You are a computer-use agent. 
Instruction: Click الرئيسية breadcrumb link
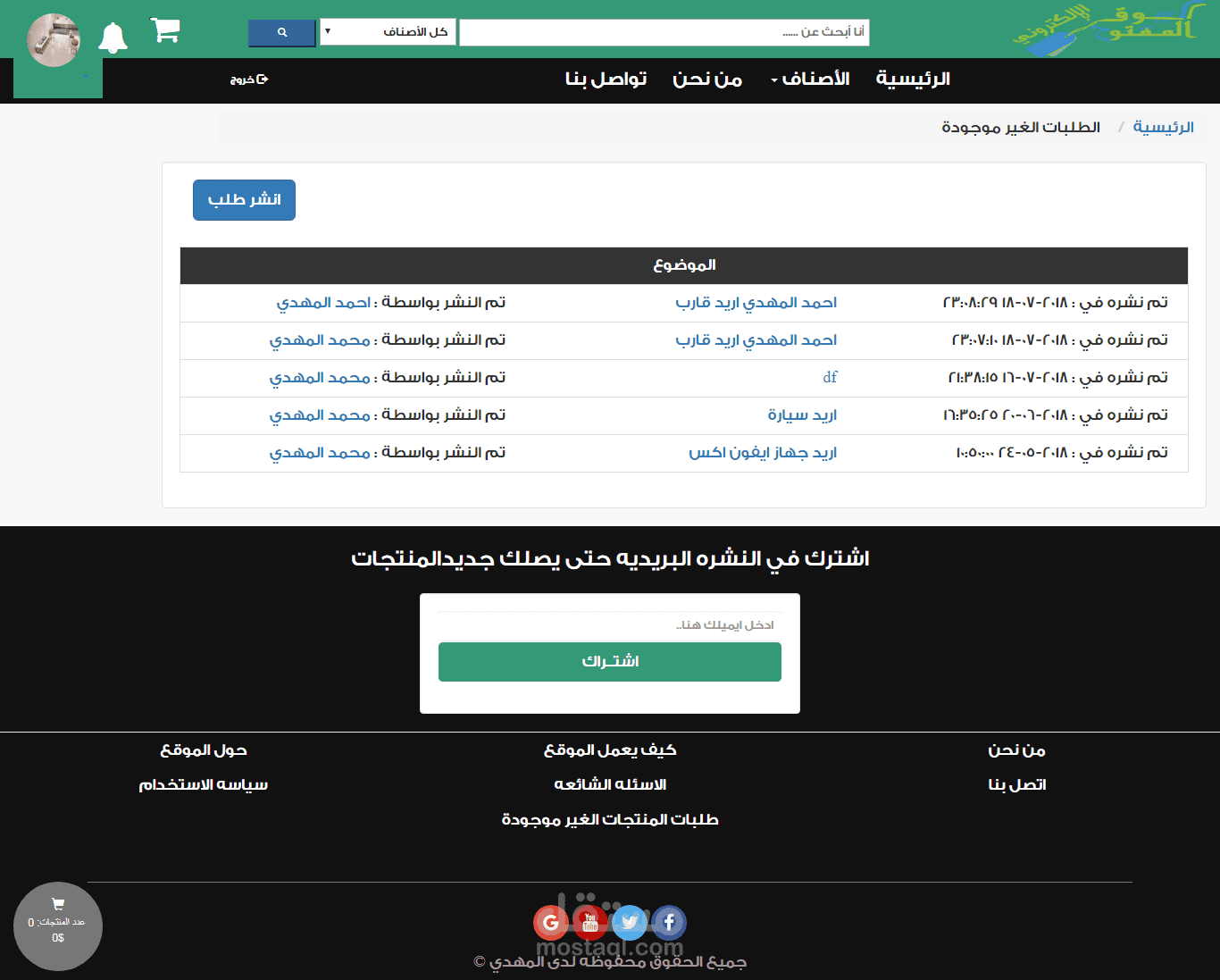point(1164,127)
